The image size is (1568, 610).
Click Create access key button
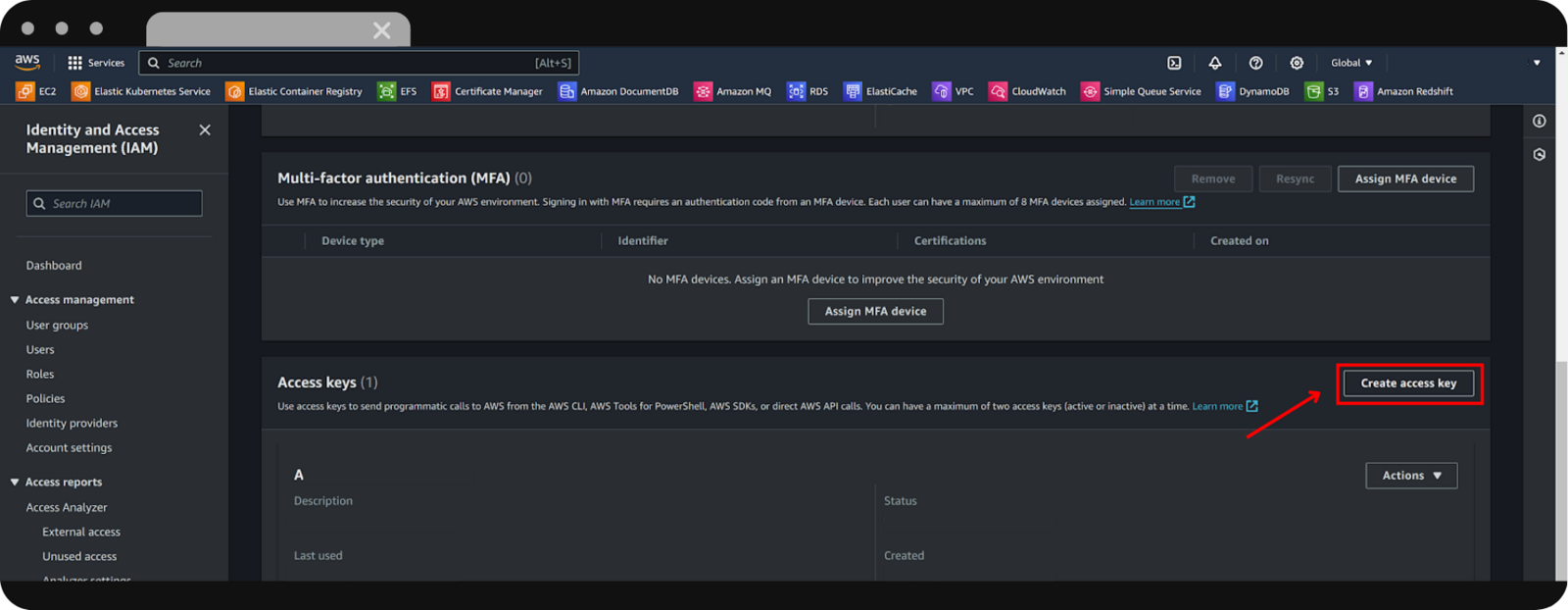pyautogui.click(x=1408, y=383)
